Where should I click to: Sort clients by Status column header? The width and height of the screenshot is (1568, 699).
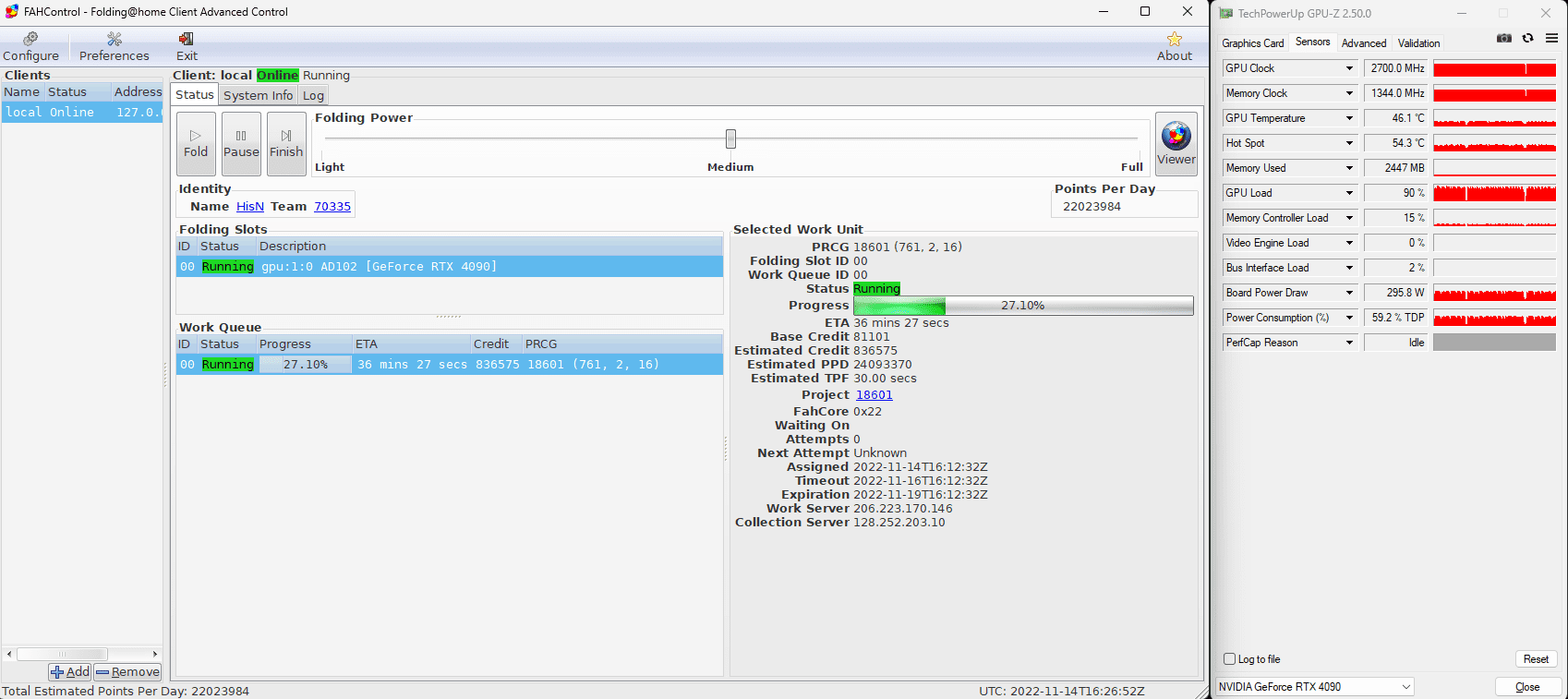pos(78,92)
